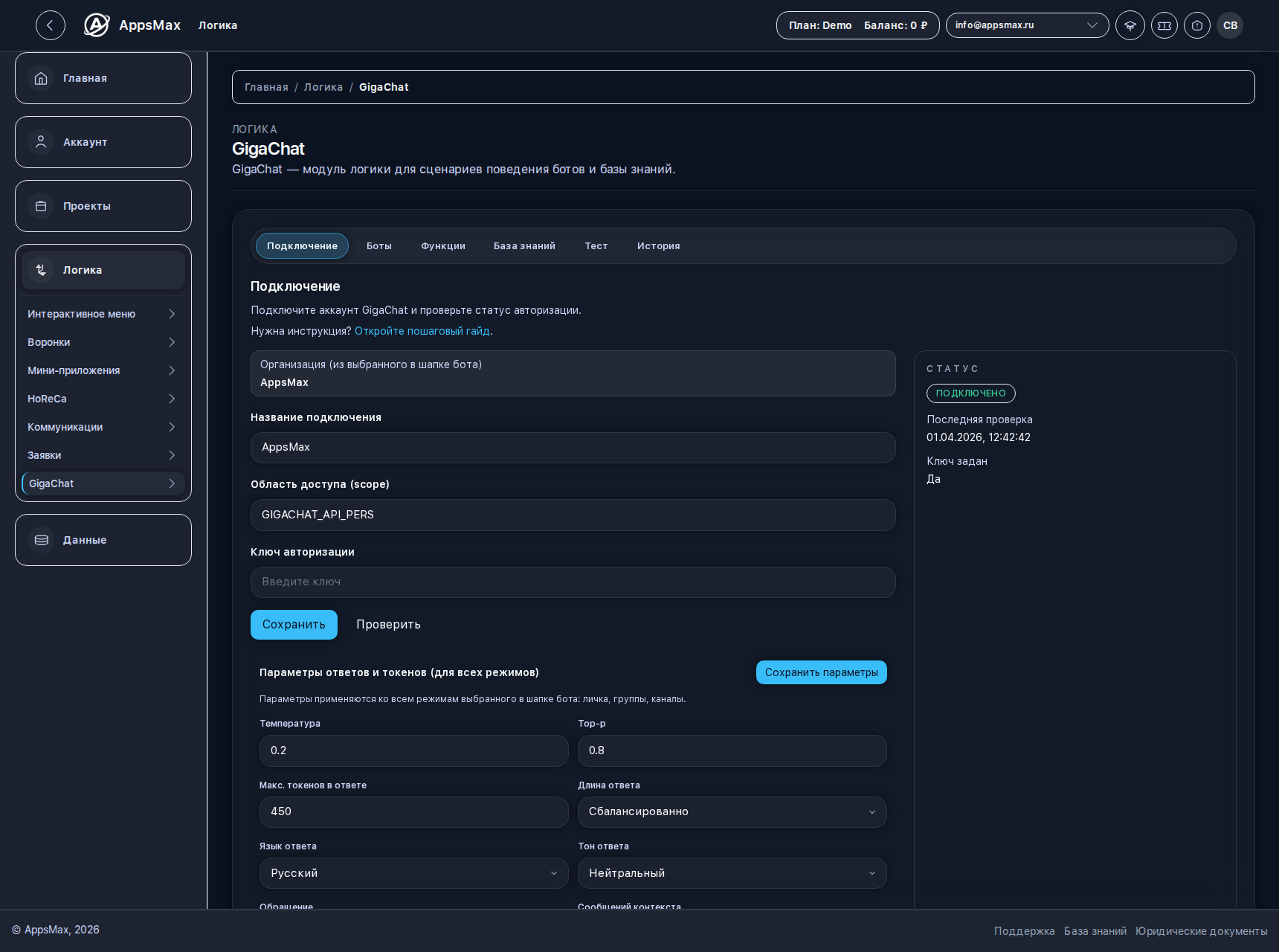Click the Ключ авторизации input field
This screenshot has width=1279, height=952.
tap(573, 582)
